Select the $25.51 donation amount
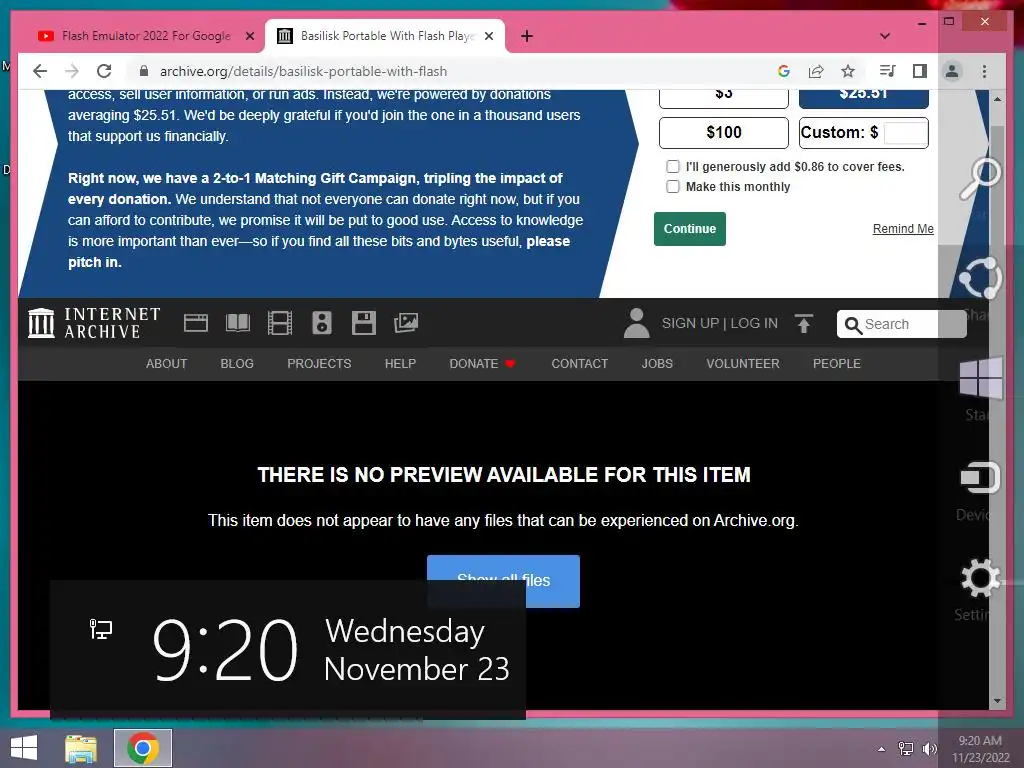 tap(863, 98)
